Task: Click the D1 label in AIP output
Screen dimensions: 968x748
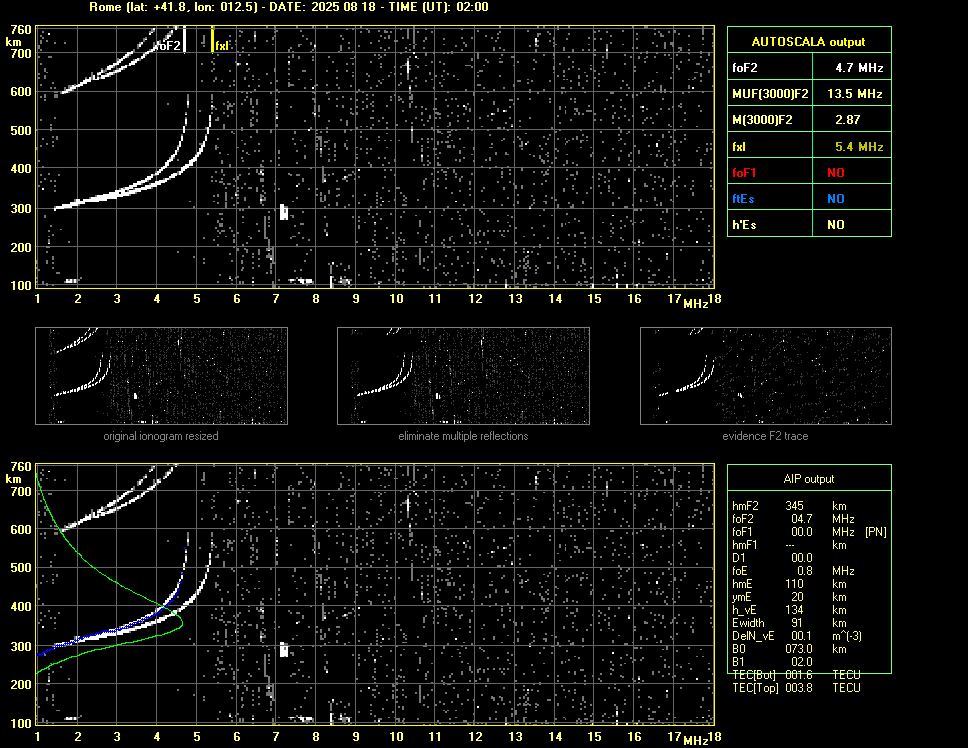Action: (x=738, y=558)
